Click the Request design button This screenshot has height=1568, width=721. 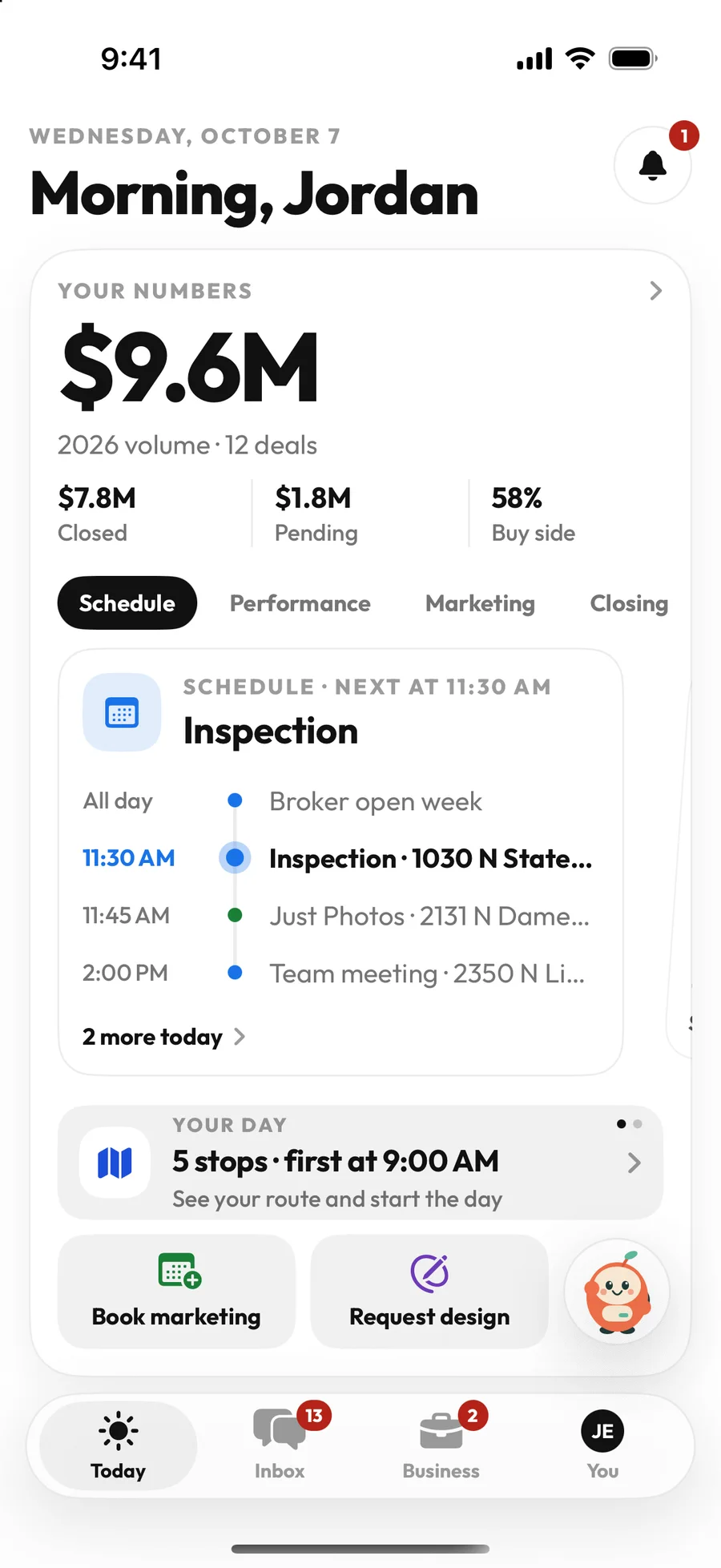click(x=429, y=1292)
